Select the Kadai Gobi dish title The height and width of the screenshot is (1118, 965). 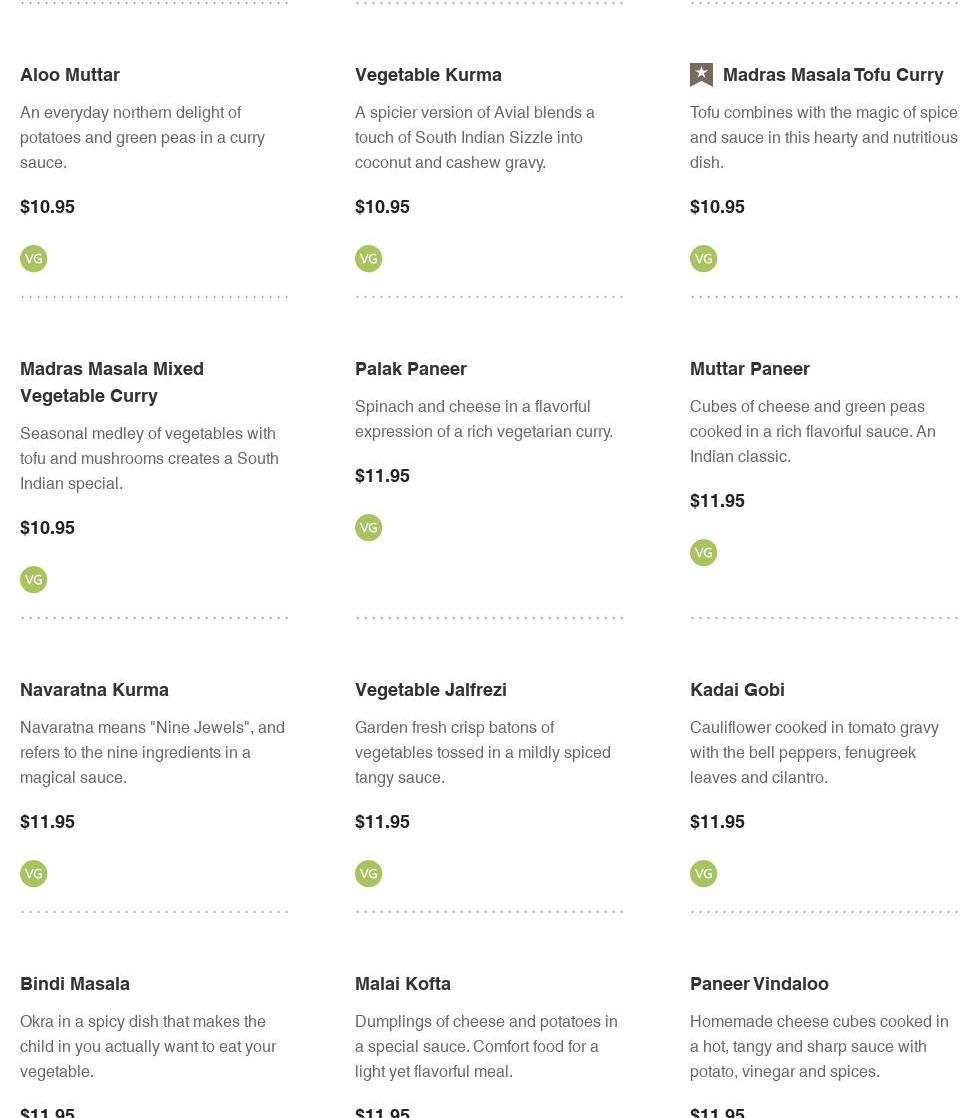(737, 690)
